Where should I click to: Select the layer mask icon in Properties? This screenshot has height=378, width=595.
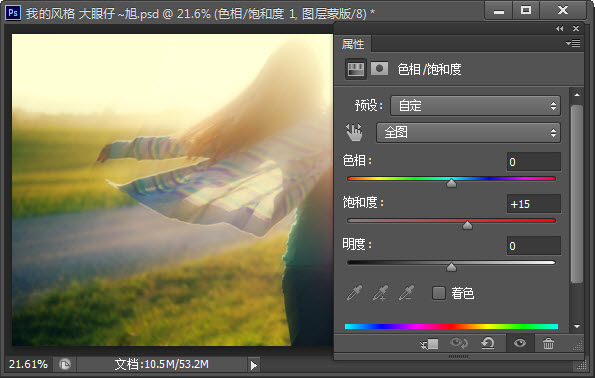point(379,69)
